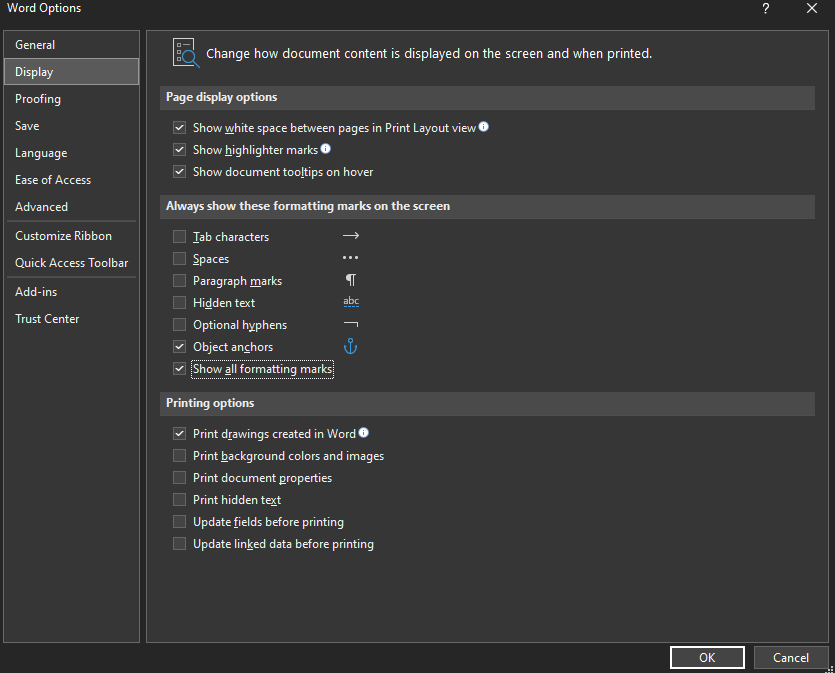Enable Print hidden text option
This screenshot has width=835, height=673.
point(179,499)
